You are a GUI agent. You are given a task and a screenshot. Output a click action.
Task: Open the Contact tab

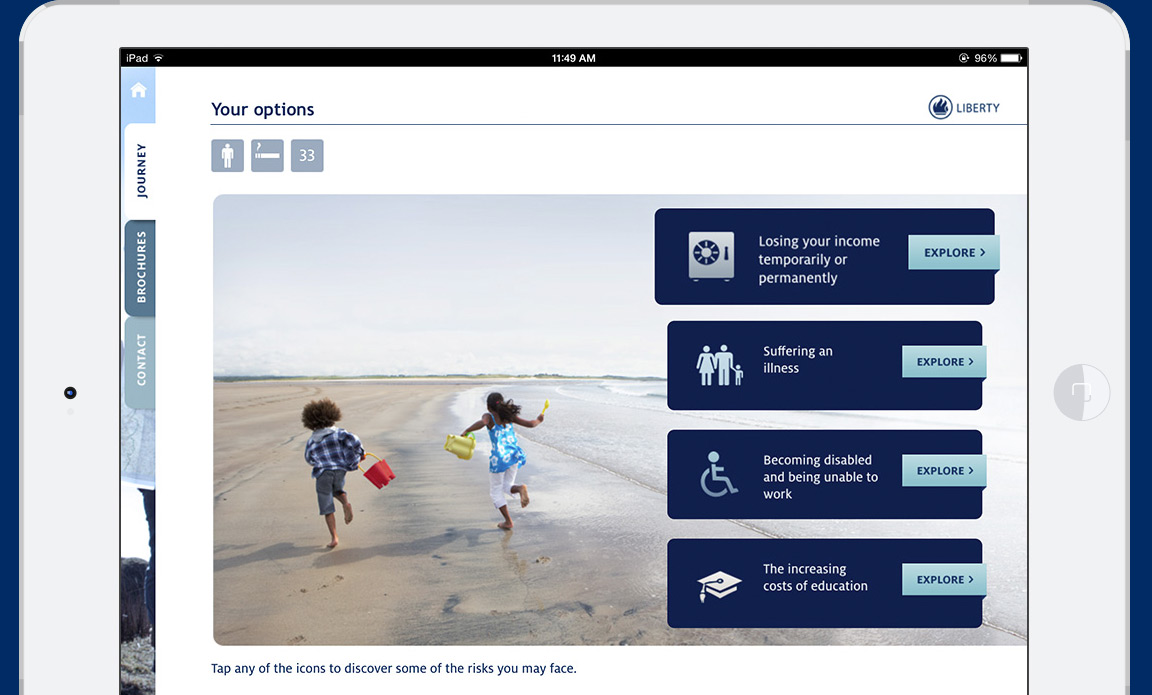point(140,360)
